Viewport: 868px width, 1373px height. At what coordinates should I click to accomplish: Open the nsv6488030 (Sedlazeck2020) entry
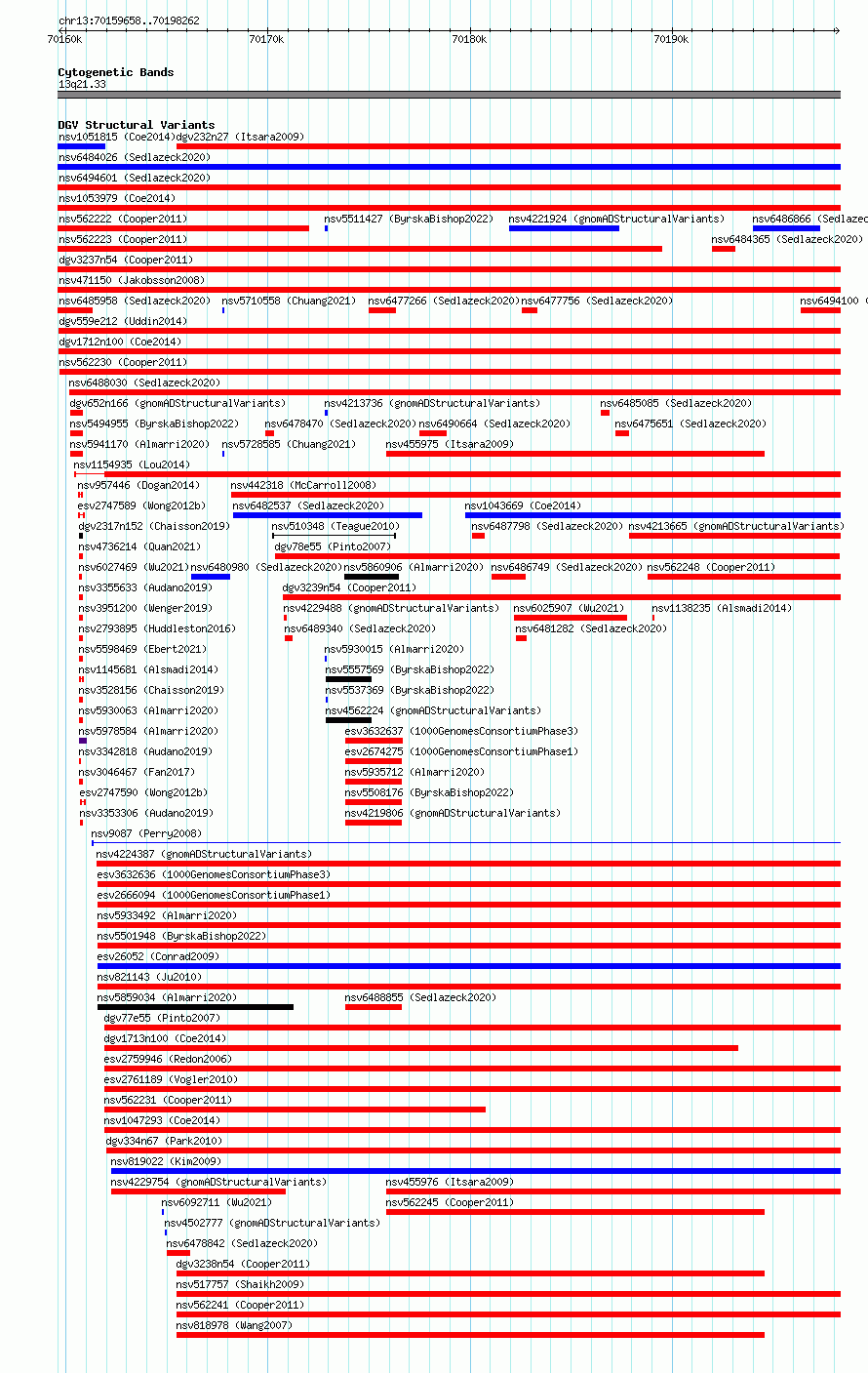(x=144, y=383)
